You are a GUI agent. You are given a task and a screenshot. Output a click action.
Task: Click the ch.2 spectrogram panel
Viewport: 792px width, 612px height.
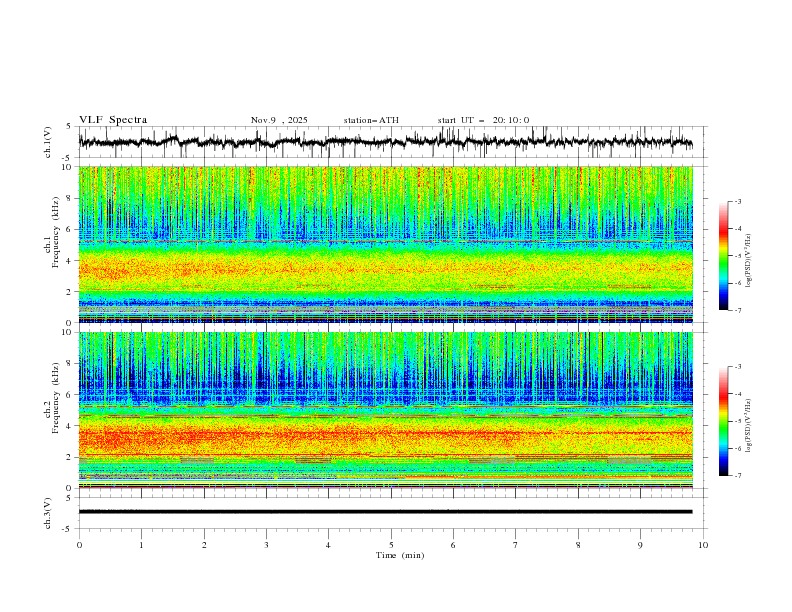pos(385,410)
